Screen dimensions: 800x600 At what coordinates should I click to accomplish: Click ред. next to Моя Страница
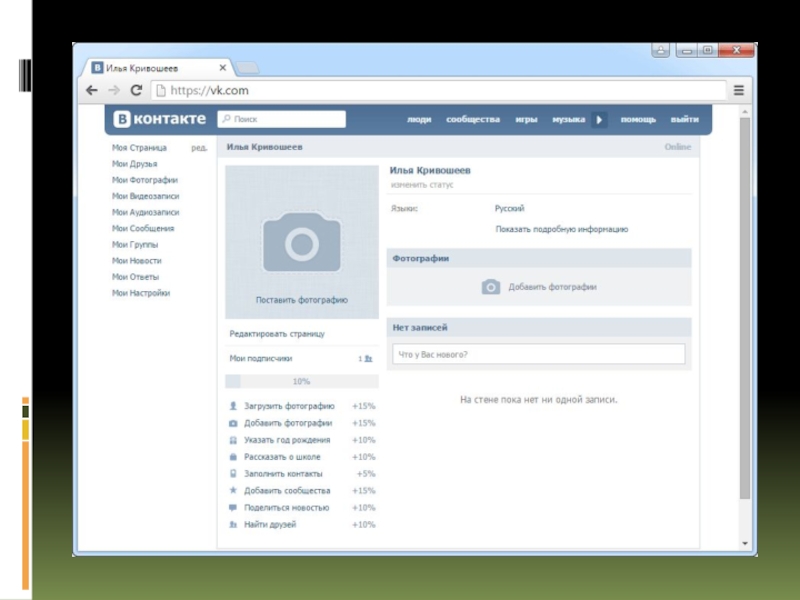tap(199, 148)
